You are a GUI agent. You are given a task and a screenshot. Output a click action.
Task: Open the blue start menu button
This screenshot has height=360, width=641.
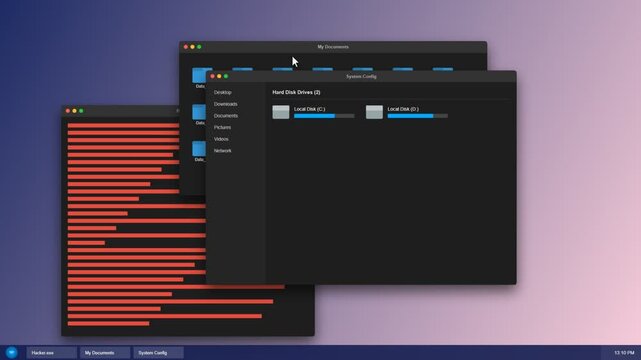11,352
